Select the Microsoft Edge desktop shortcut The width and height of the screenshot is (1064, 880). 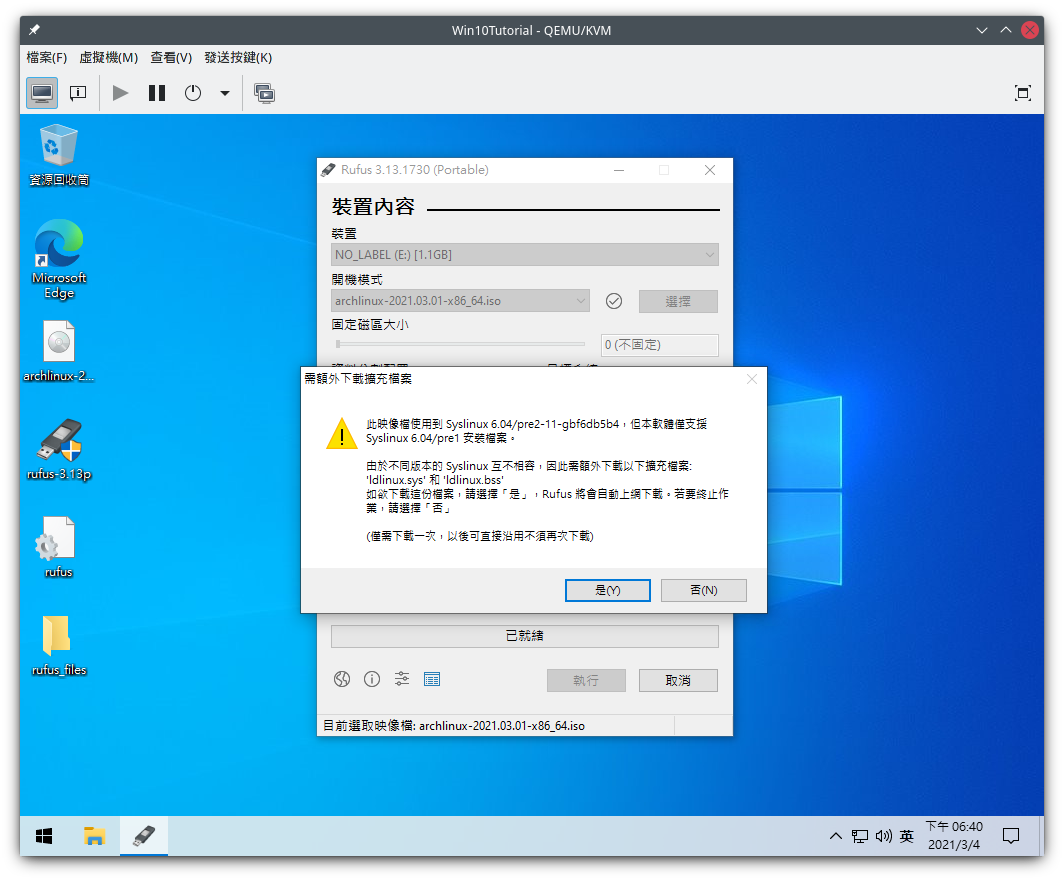coord(59,259)
